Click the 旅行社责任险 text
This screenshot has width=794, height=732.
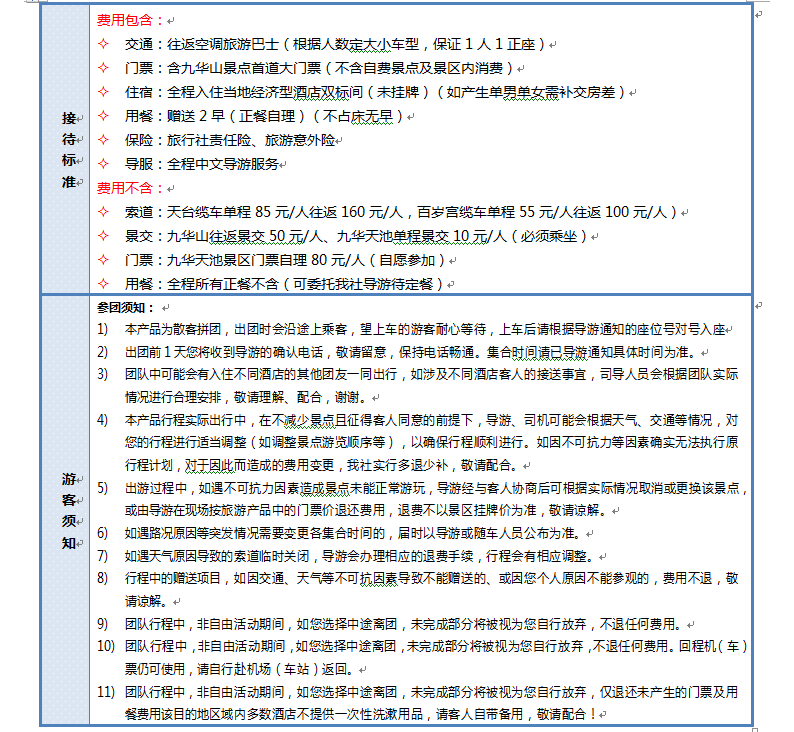[209, 140]
